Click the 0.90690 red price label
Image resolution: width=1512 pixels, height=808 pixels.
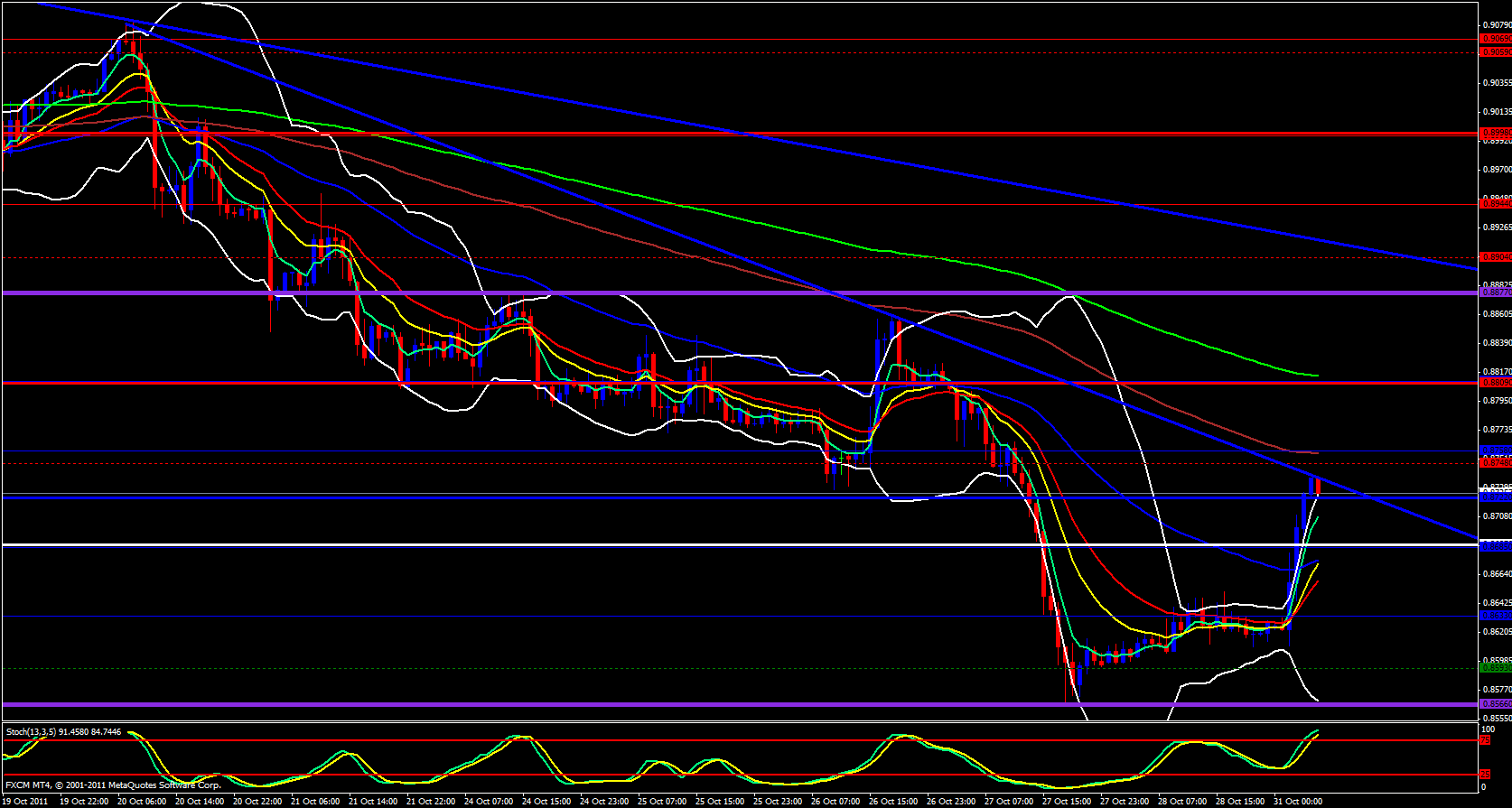point(1496,39)
